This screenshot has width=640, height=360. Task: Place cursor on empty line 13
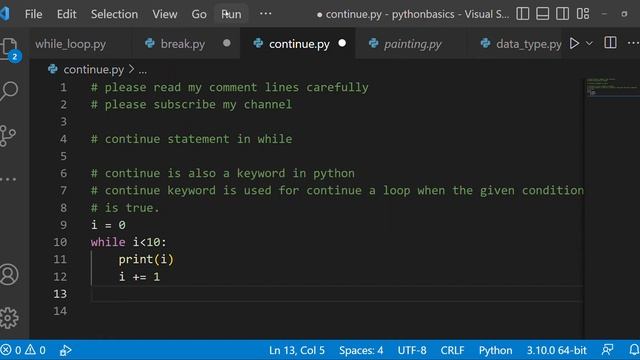(x=337, y=293)
